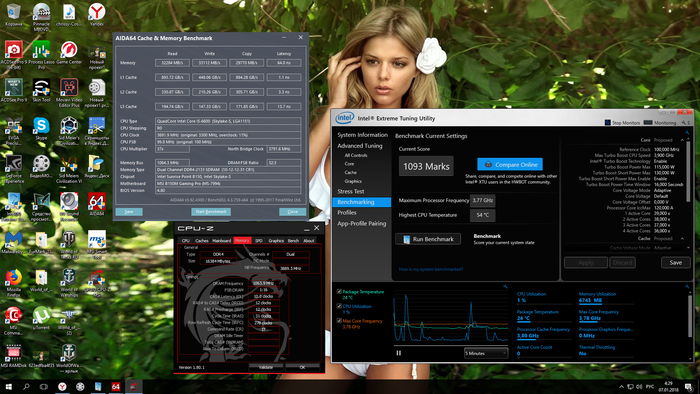Open Yandex Disk (Яндекс.Диск) desktop icon

pos(96,167)
